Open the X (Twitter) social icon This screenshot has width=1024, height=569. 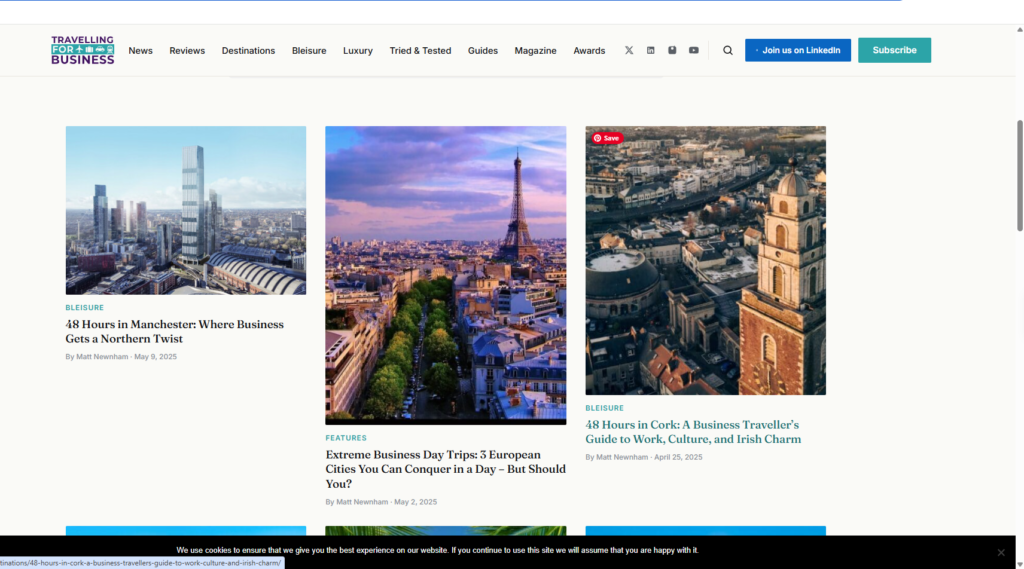pos(629,50)
